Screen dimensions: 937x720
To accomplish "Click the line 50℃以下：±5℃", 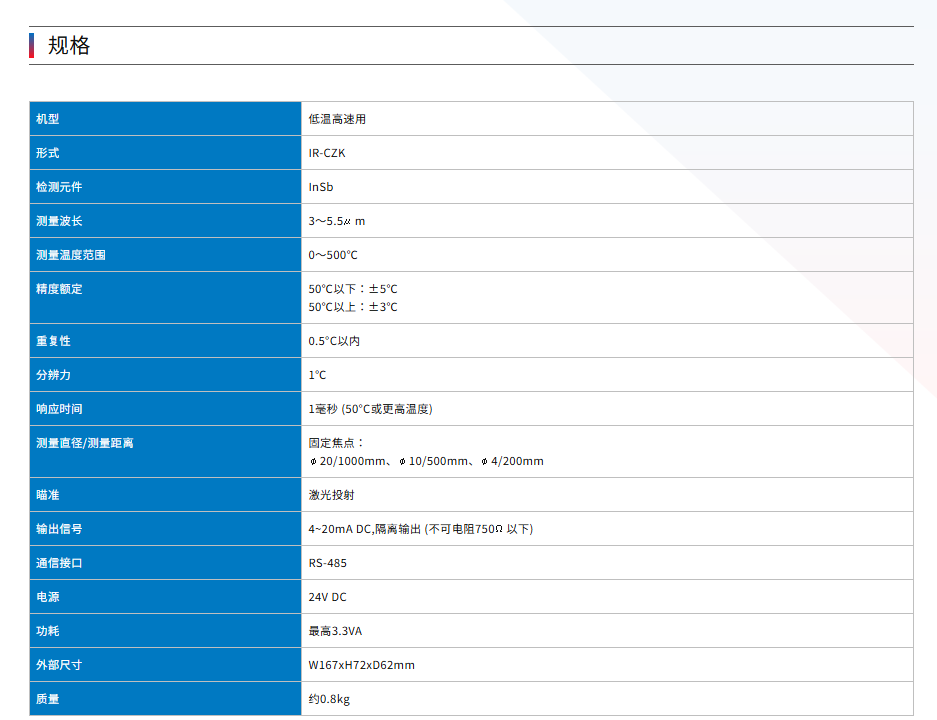I will pyautogui.click(x=353, y=289).
